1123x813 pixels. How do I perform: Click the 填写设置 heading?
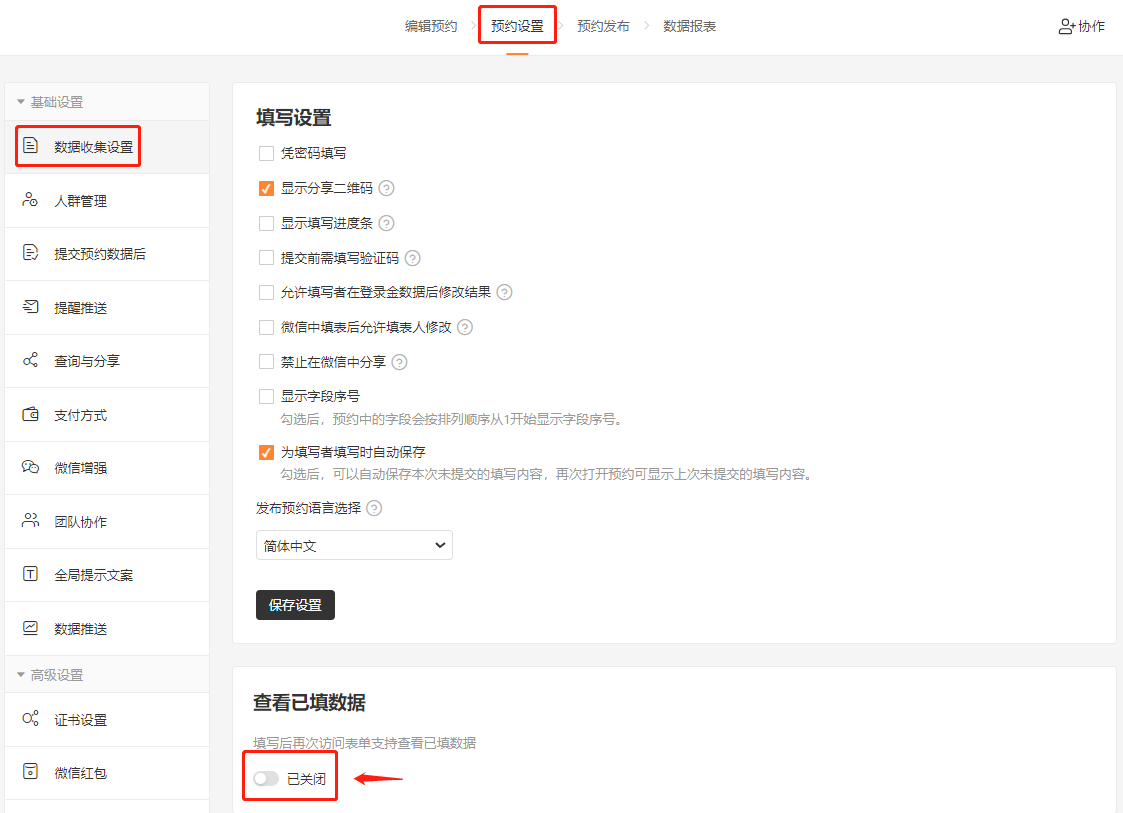[x=294, y=117]
